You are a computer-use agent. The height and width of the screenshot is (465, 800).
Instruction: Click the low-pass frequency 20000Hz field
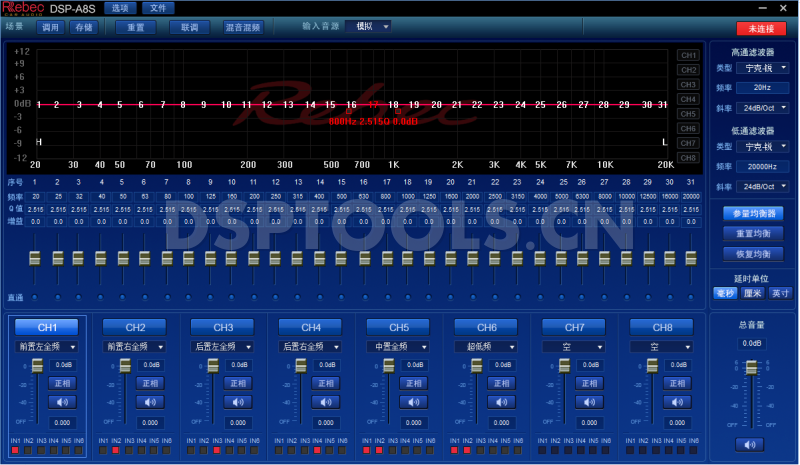(763, 166)
